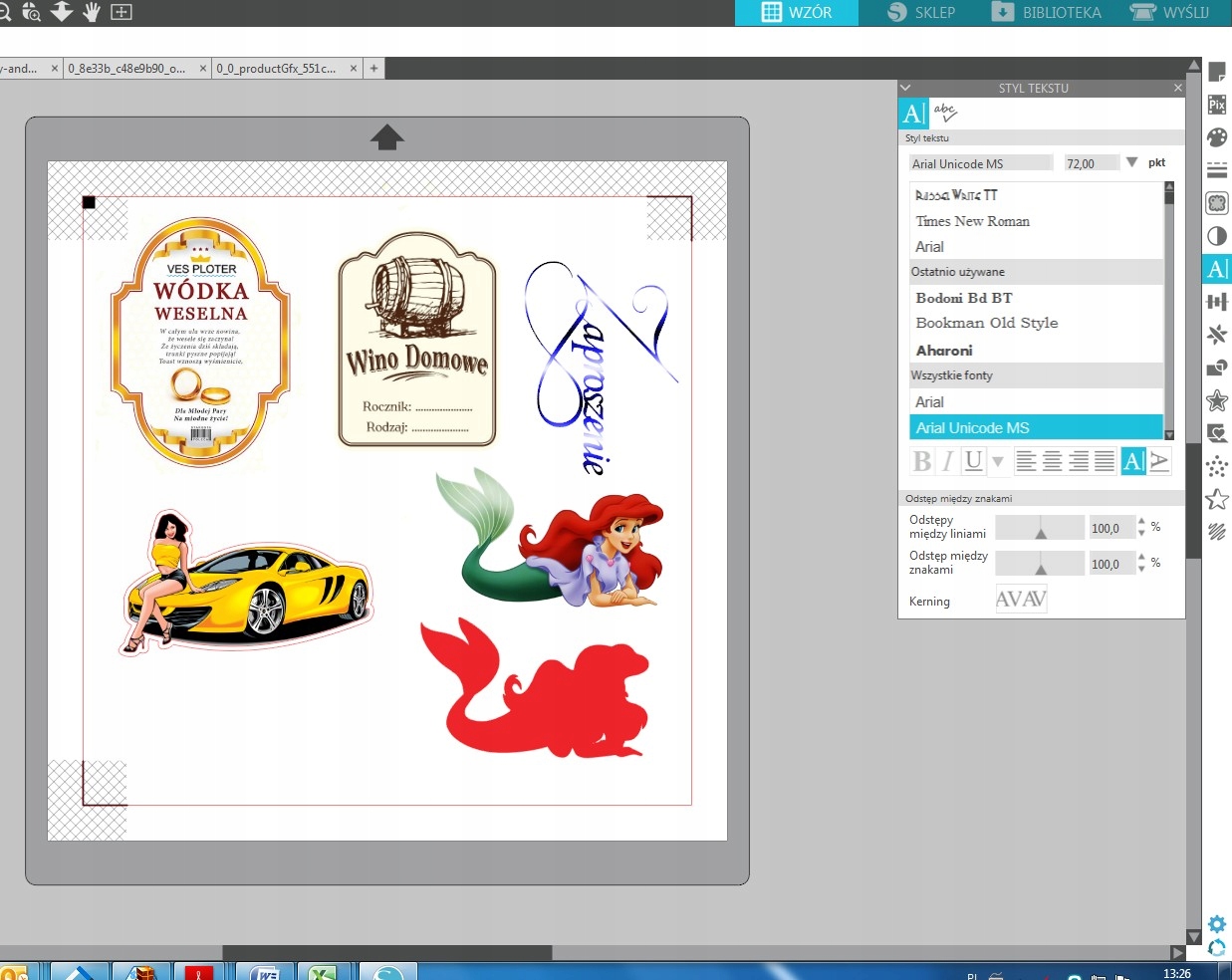Viewport: 1232px width, 980px height.
Task: Click the Fit to window icon
Action: click(122, 12)
